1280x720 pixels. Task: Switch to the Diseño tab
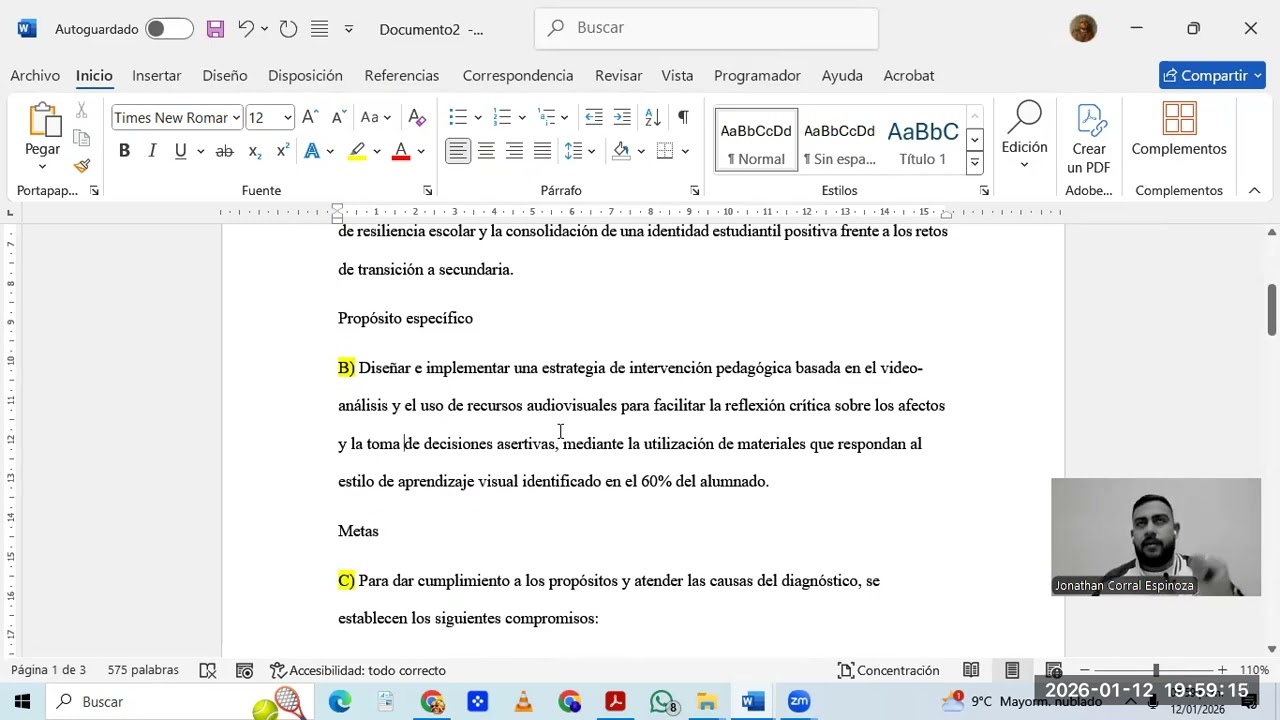(225, 76)
